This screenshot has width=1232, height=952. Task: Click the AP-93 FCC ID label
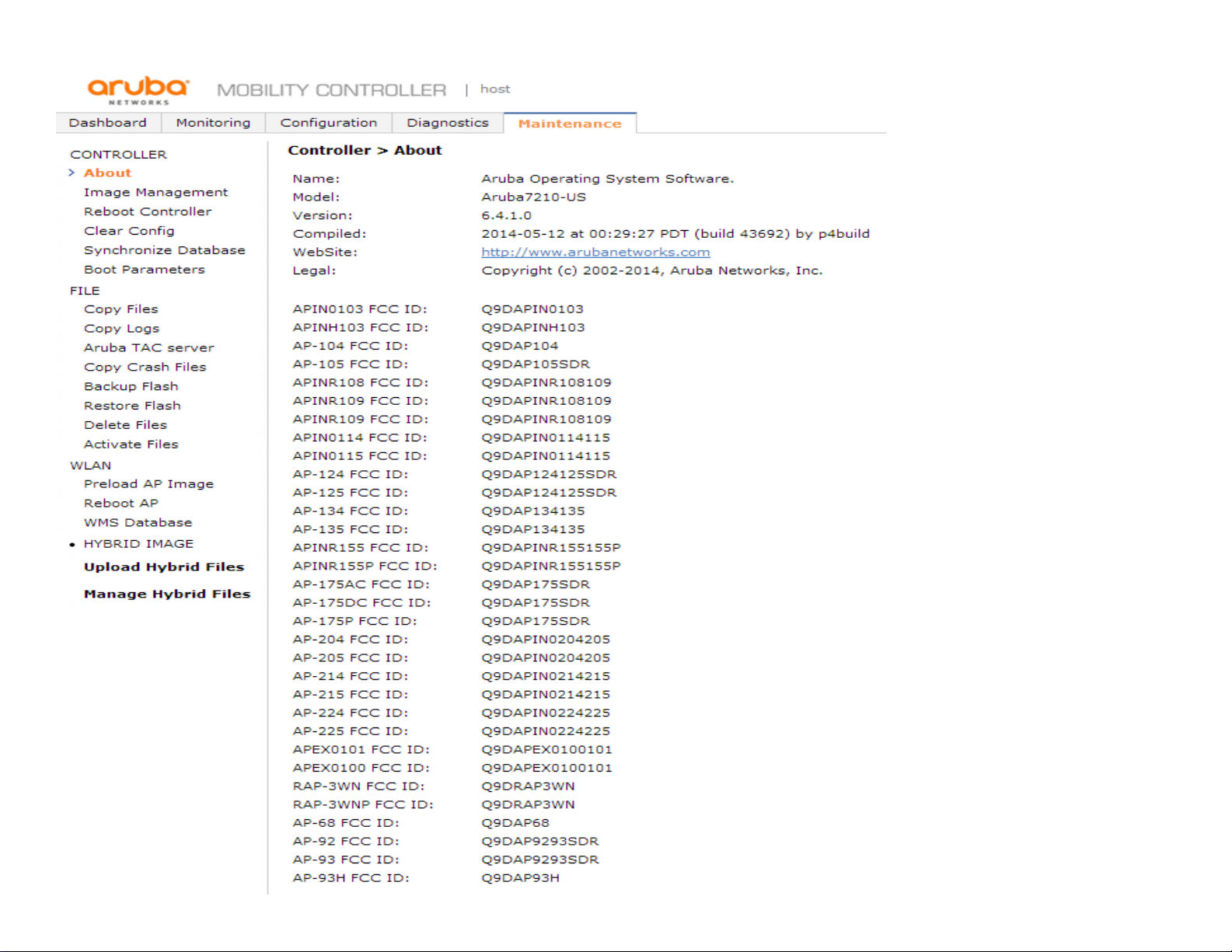tap(346, 860)
